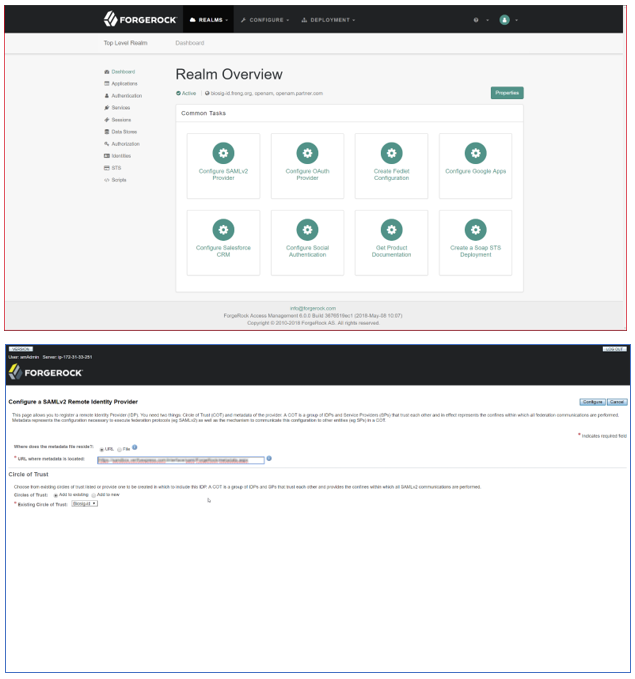
Task: Select Data Stores in the sidebar
Action: (120, 132)
